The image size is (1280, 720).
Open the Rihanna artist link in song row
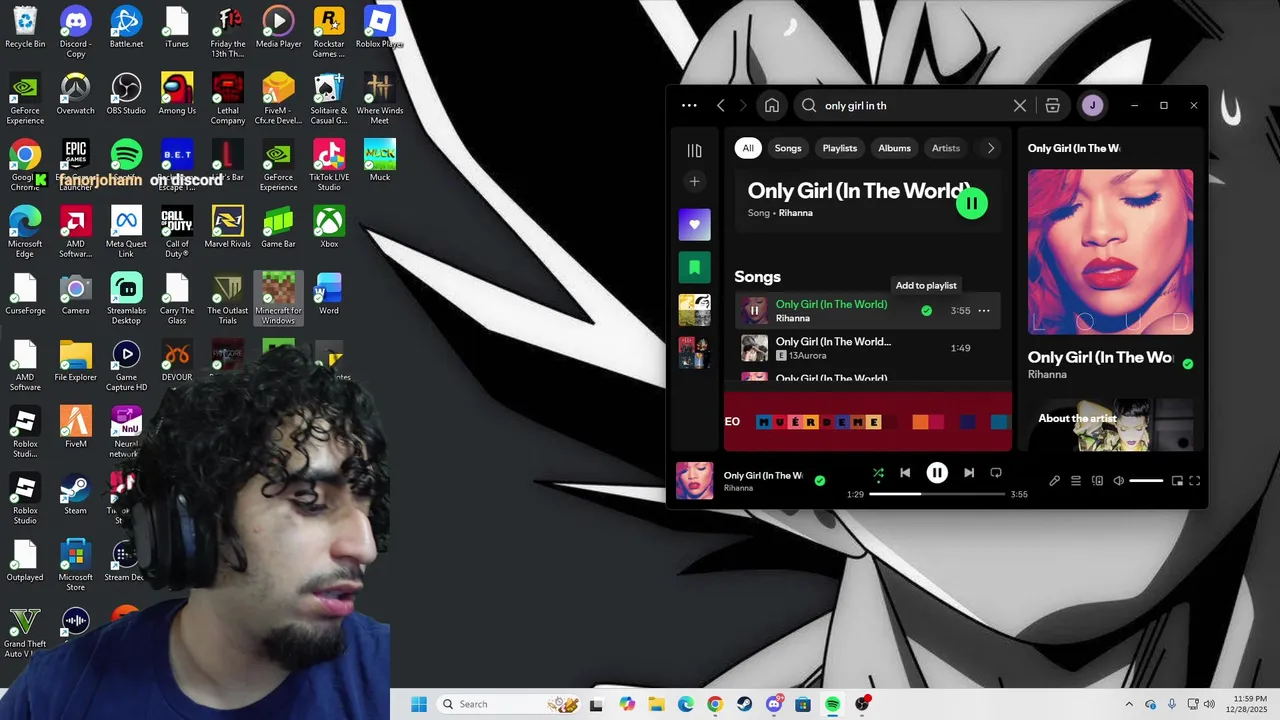click(x=792, y=318)
